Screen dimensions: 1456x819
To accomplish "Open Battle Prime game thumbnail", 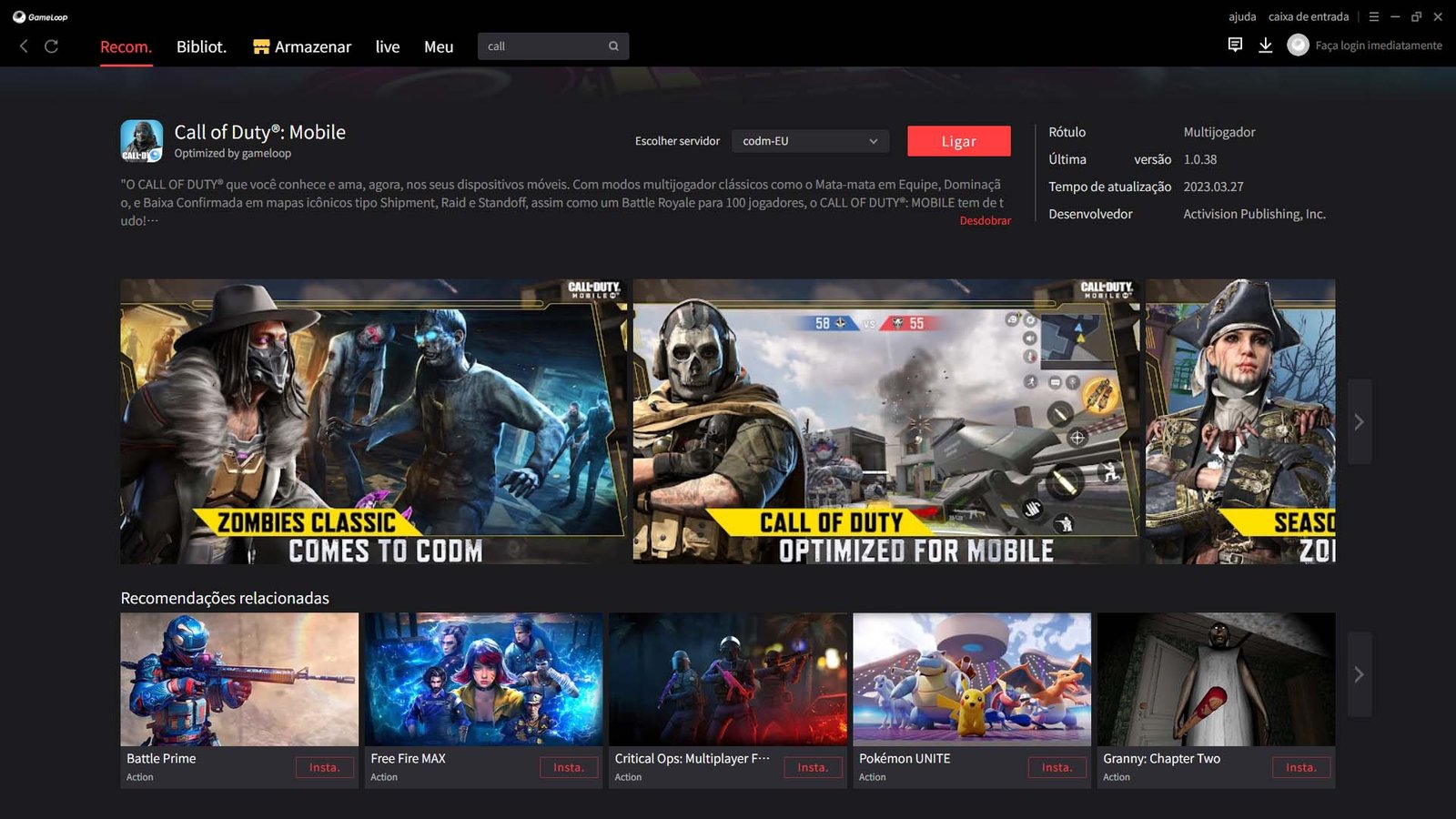I will [x=239, y=679].
